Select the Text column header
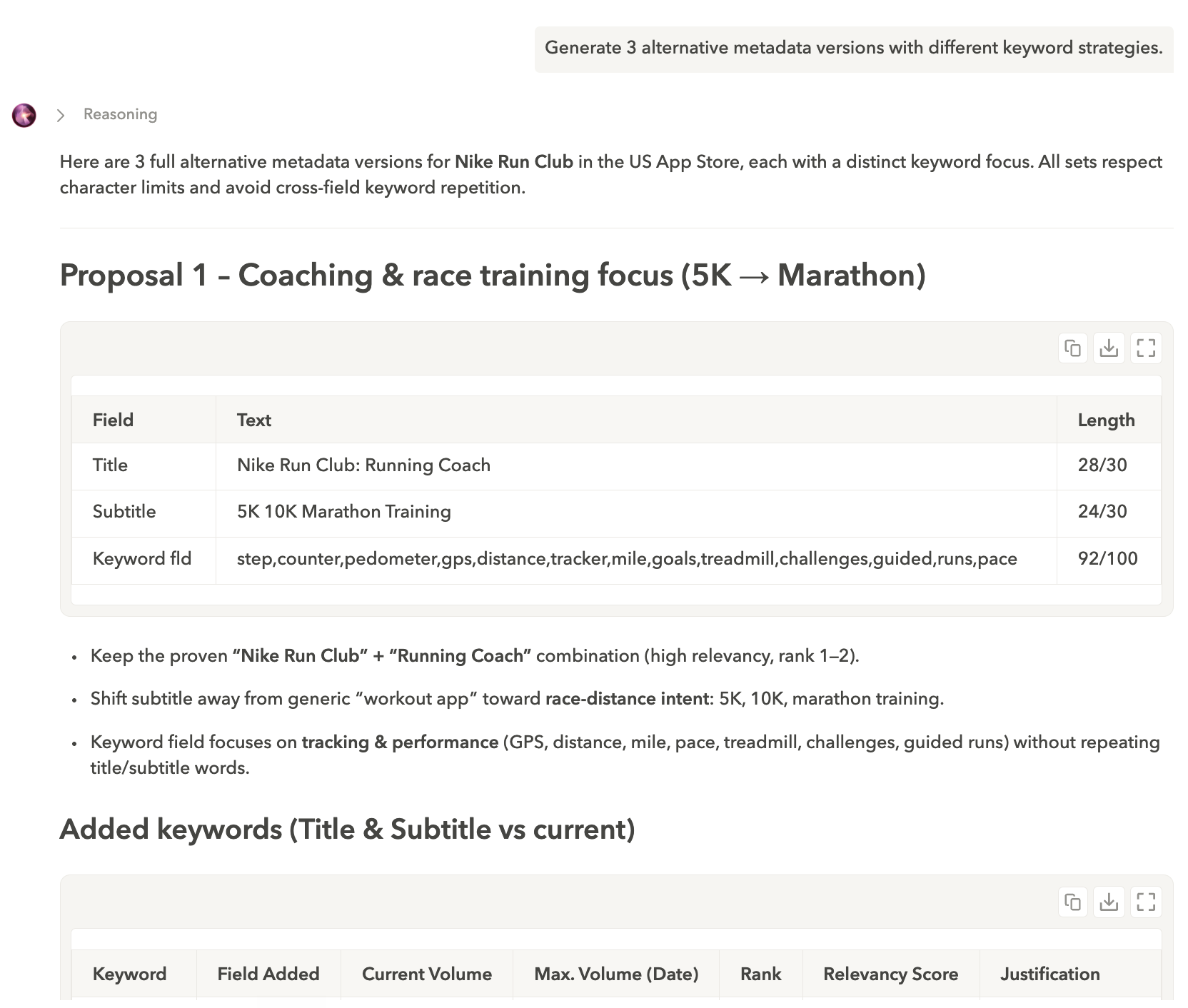Screen dimensions: 1188x1008 (x=254, y=420)
